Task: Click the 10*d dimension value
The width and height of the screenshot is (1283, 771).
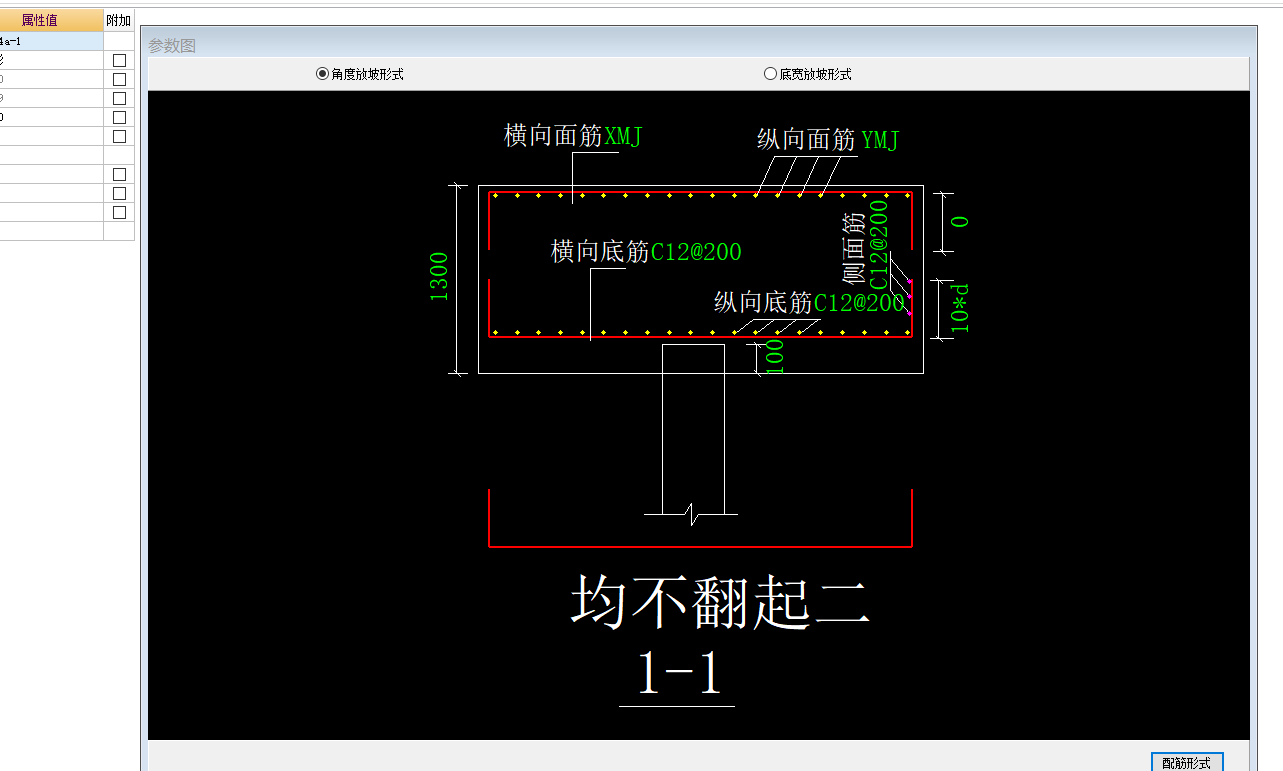Action: pos(959,308)
